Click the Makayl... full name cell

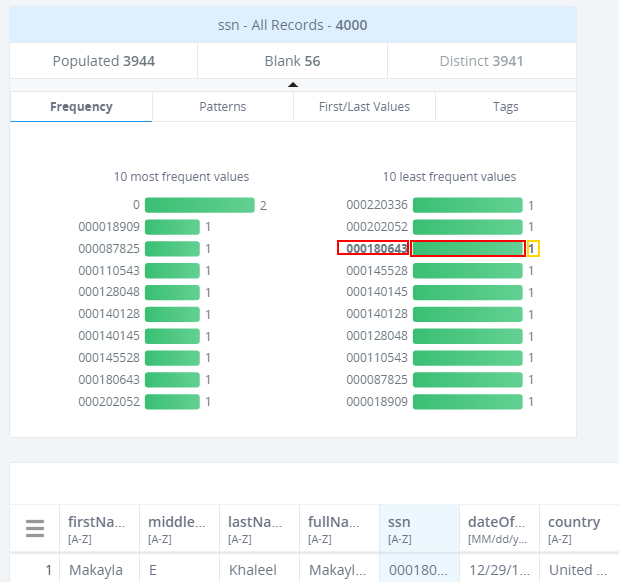pyautogui.click(x=339, y=570)
